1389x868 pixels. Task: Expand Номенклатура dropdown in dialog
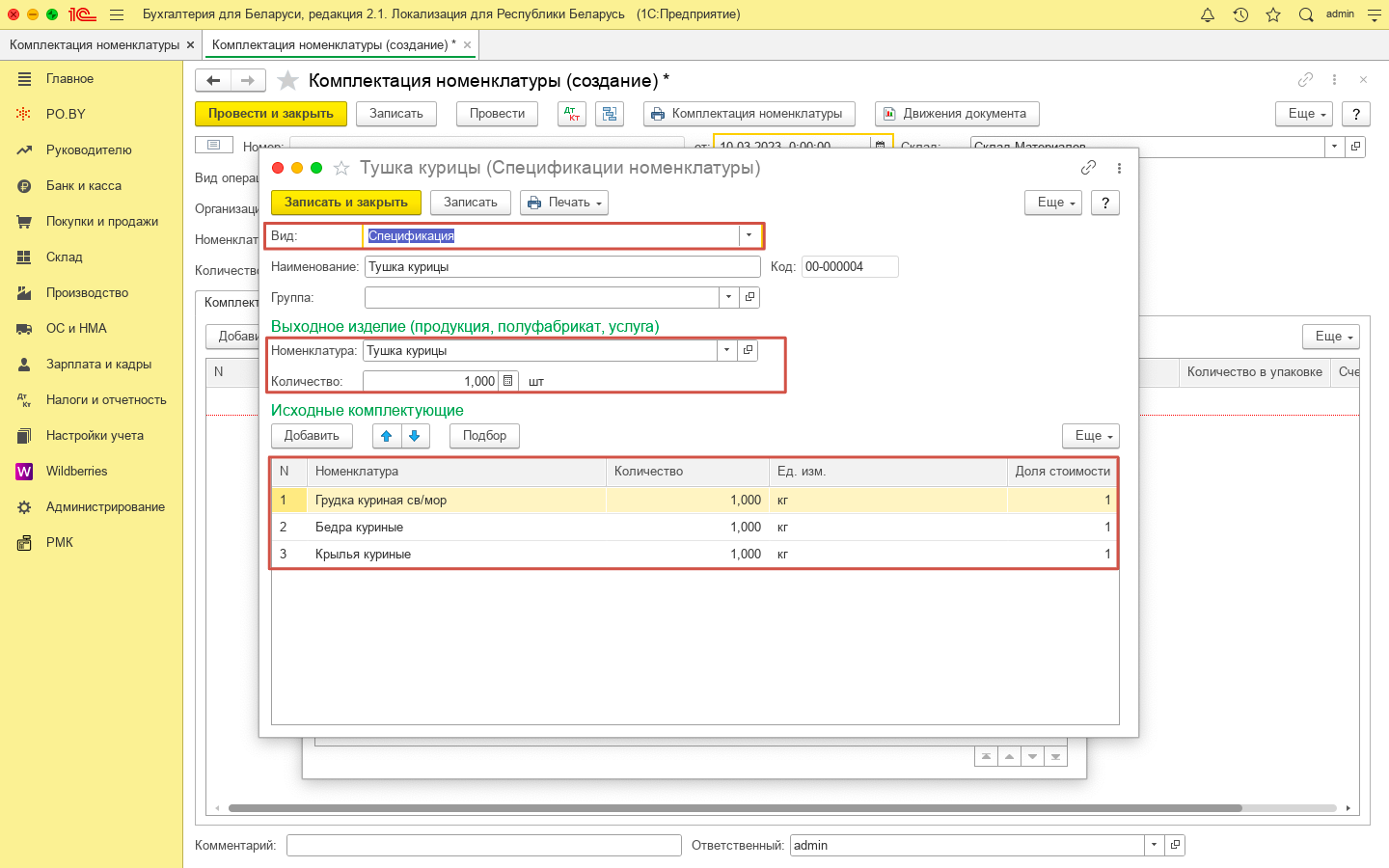pyautogui.click(x=726, y=350)
